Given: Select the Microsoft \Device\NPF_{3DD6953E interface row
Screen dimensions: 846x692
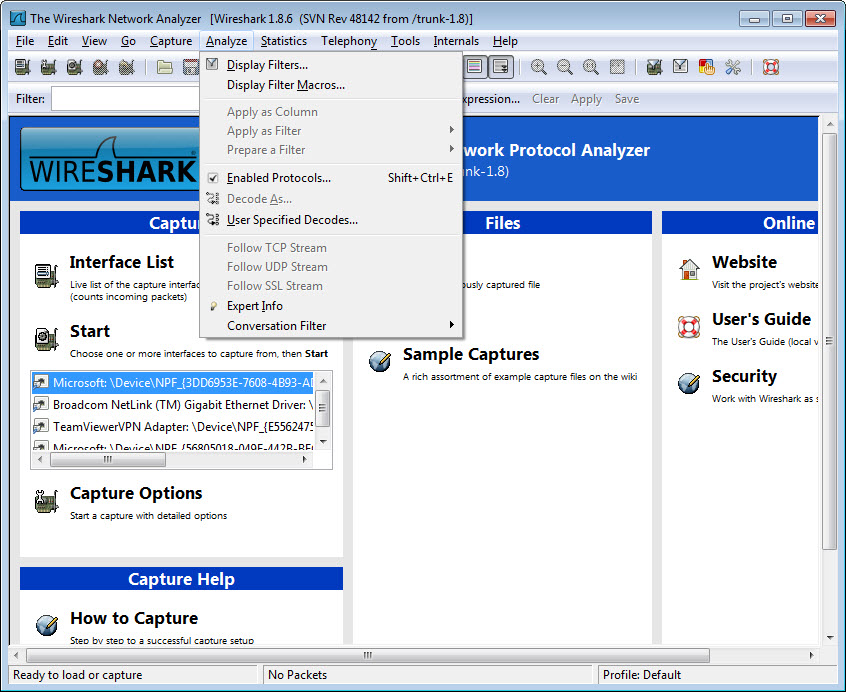Looking at the screenshot, I should tap(173, 382).
